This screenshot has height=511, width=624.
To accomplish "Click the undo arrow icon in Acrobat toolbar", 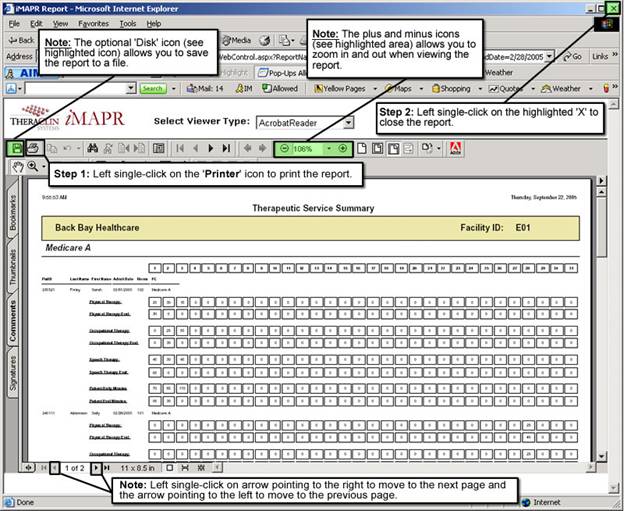I will pos(67,148).
